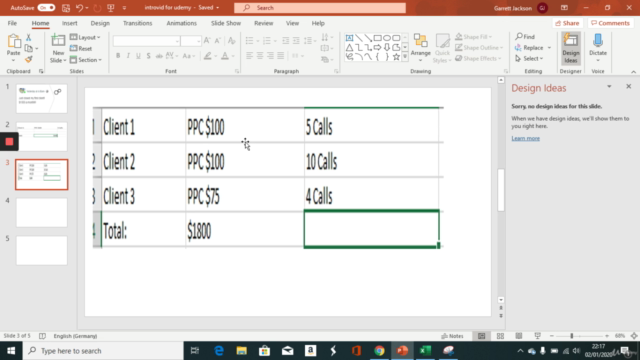The width and height of the screenshot is (640, 360).
Task: Toggle the Notes pane button
Action: 453,336
